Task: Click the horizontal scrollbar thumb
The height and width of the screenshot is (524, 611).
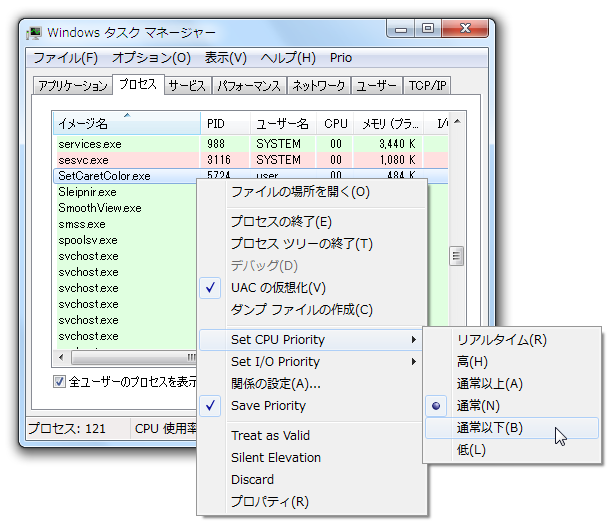Action: (134, 357)
